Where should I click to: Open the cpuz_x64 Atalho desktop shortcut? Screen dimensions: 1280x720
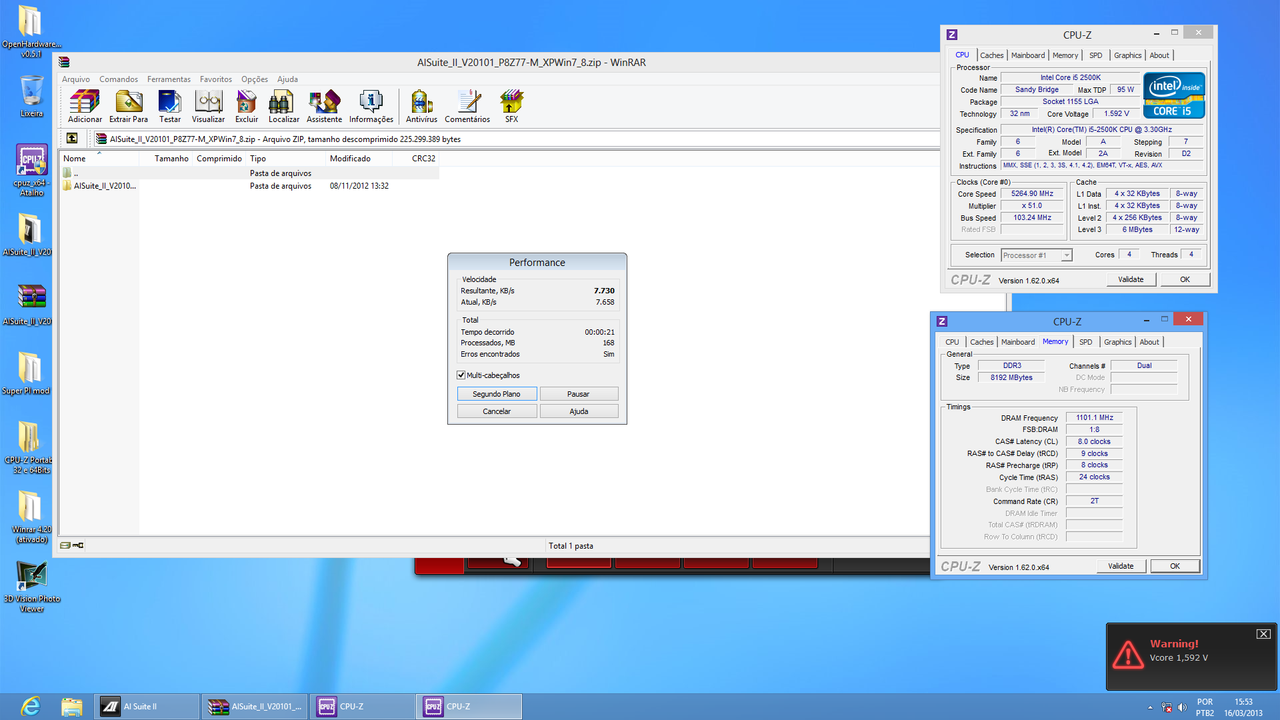[31, 170]
